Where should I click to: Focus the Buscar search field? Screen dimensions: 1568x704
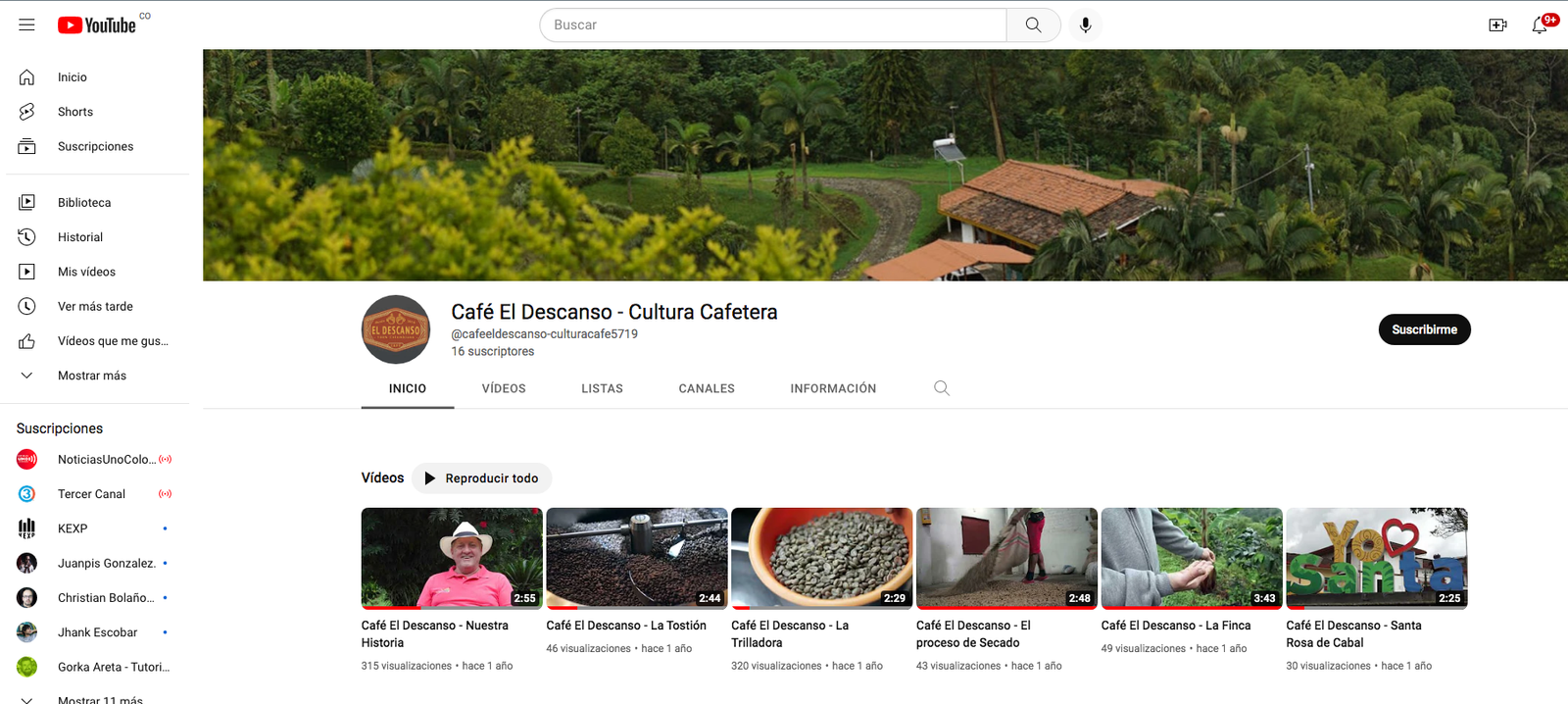click(772, 25)
